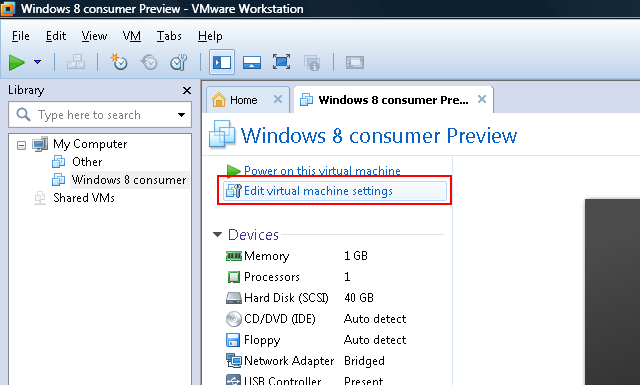Image resolution: width=640 pixels, height=385 pixels.
Task: Click the USB Controller icon
Action: pos(233,381)
